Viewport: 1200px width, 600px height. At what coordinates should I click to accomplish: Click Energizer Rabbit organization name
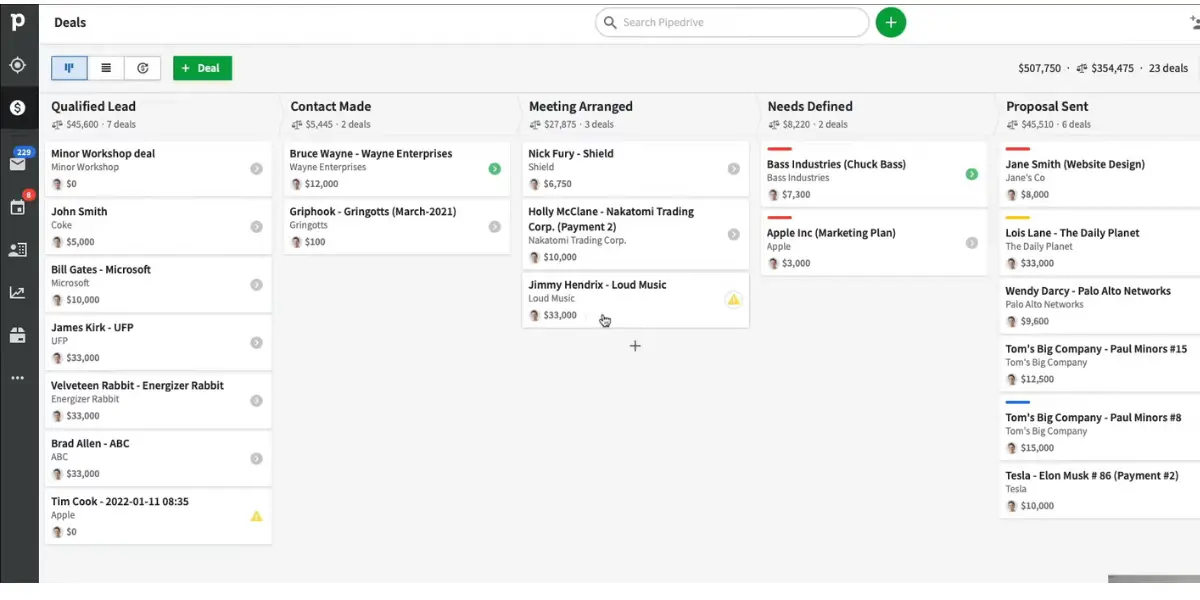pyautogui.click(x=85, y=399)
